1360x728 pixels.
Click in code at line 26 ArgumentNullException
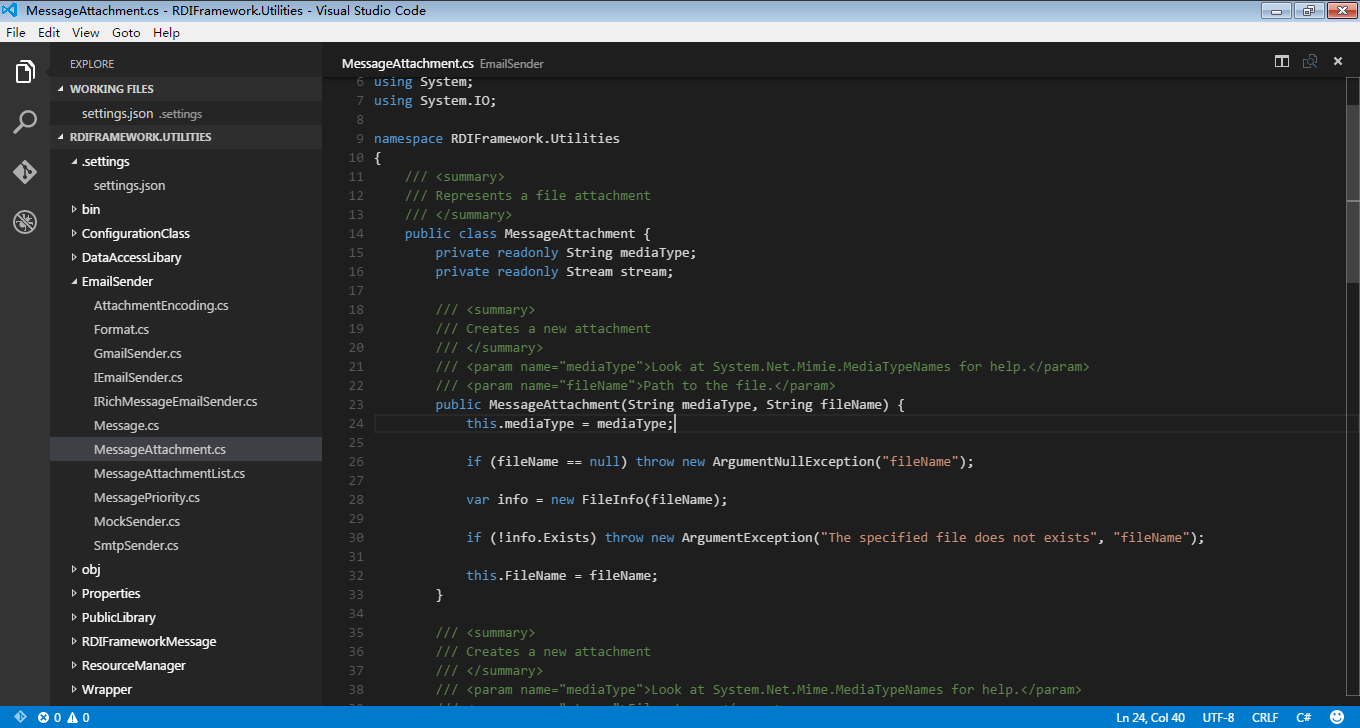click(x=793, y=462)
